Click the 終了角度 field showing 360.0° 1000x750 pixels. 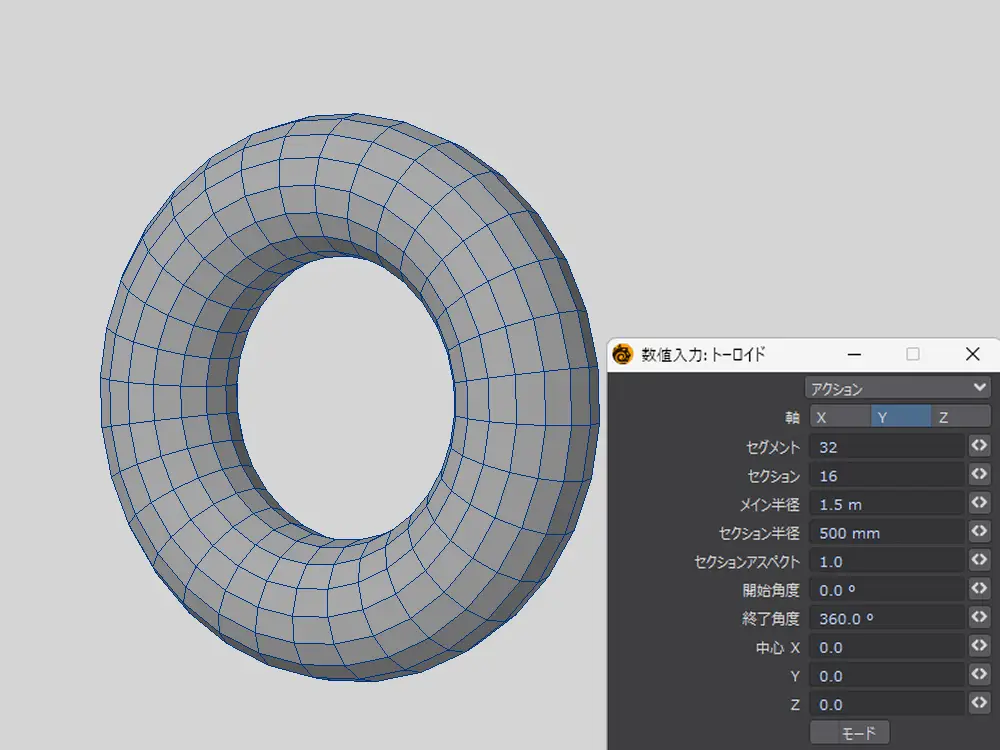[887, 618]
